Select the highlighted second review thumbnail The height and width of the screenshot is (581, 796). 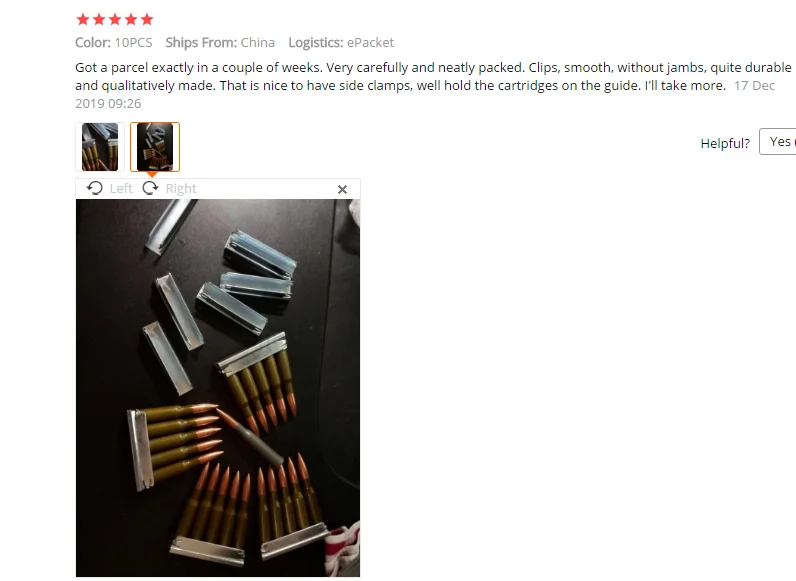point(155,147)
